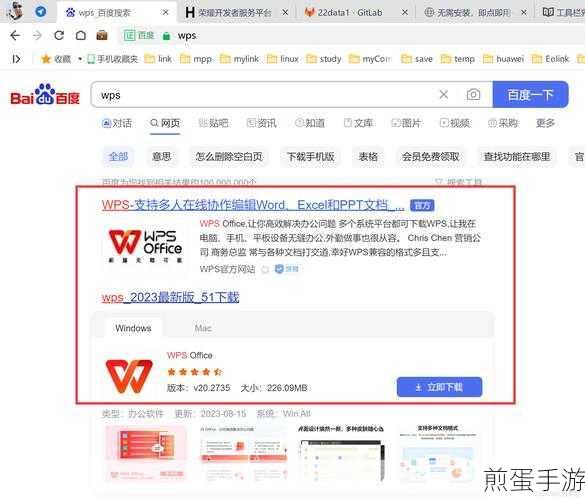
Task: Open the myCom bookmark folder
Action: 370,59
